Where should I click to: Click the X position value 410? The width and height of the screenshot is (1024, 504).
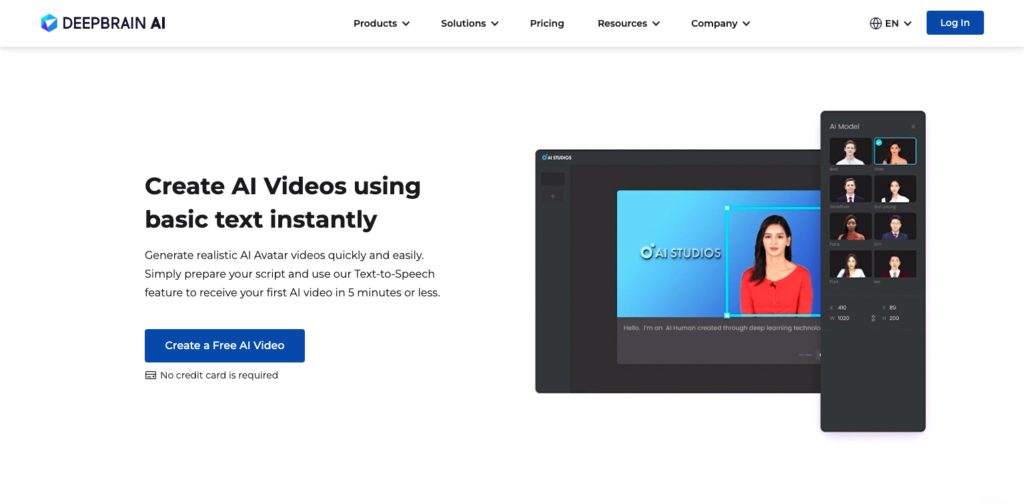[x=842, y=307]
